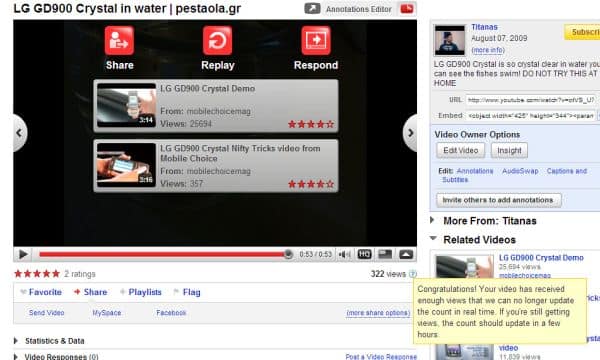Open Captions and Subtitles link
This screenshot has width=600, height=360.
click(567, 171)
